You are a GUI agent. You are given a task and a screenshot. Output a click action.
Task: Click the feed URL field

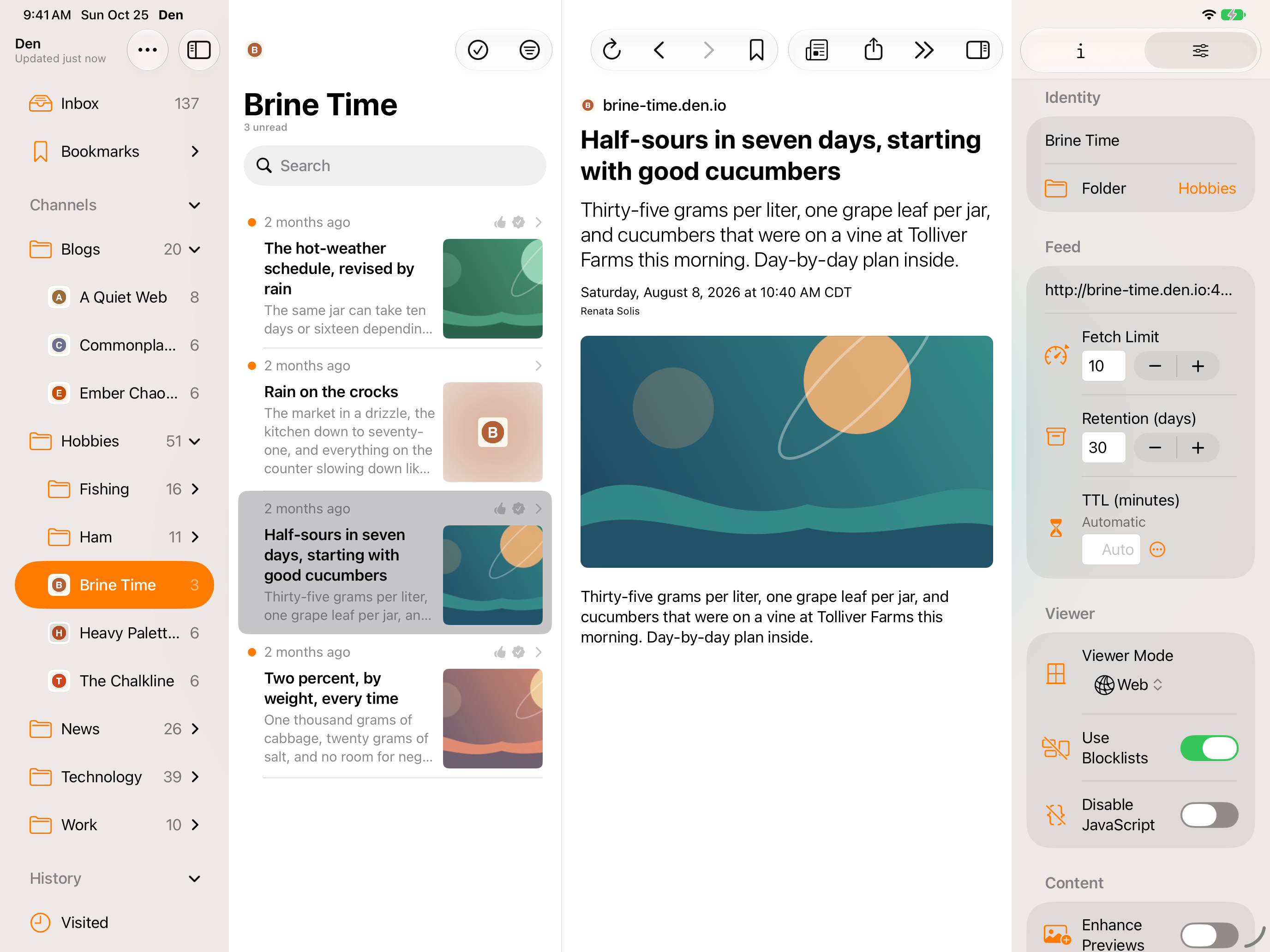point(1140,290)
